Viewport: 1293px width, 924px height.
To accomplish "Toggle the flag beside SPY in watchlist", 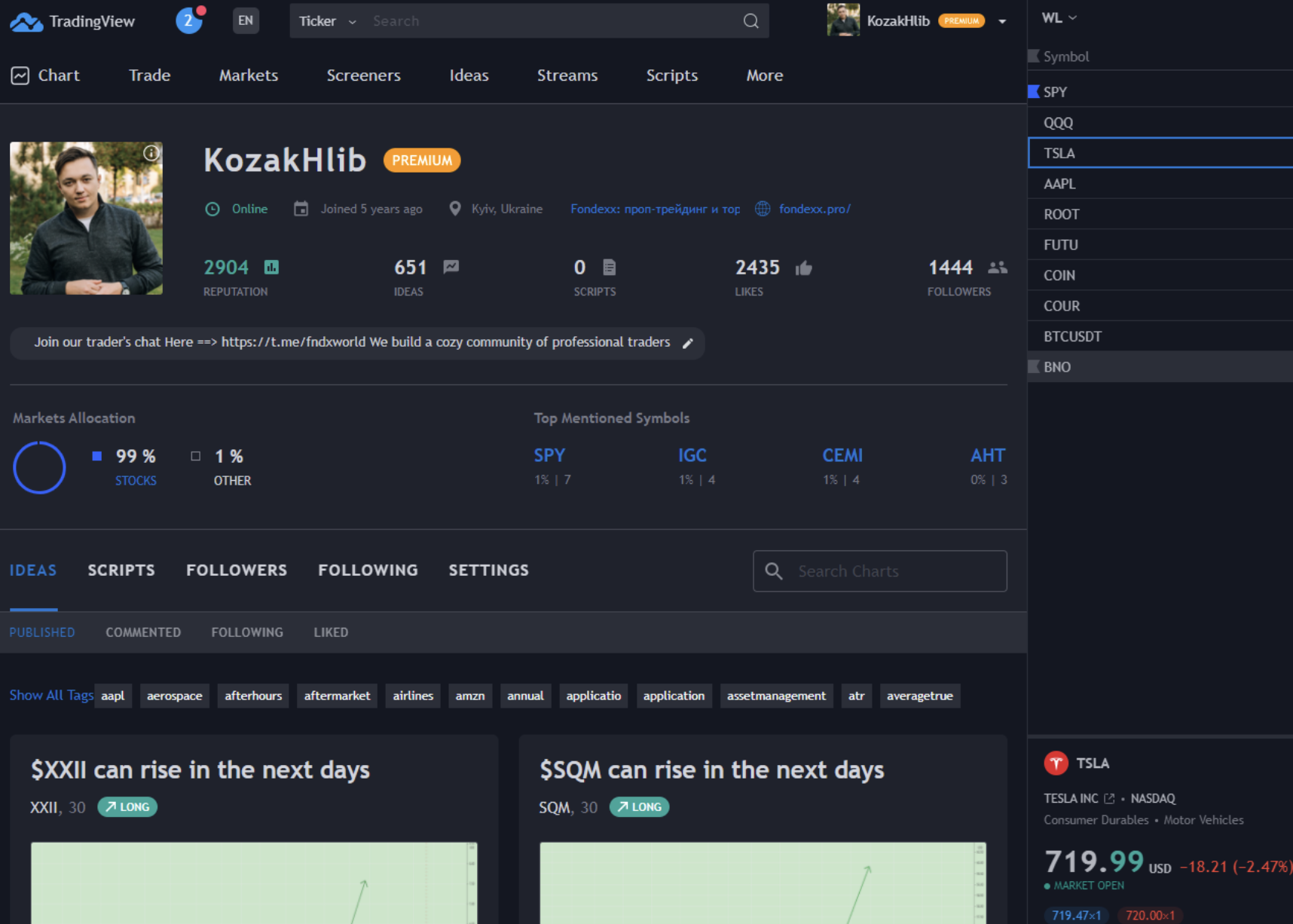I will point(1034,92).
